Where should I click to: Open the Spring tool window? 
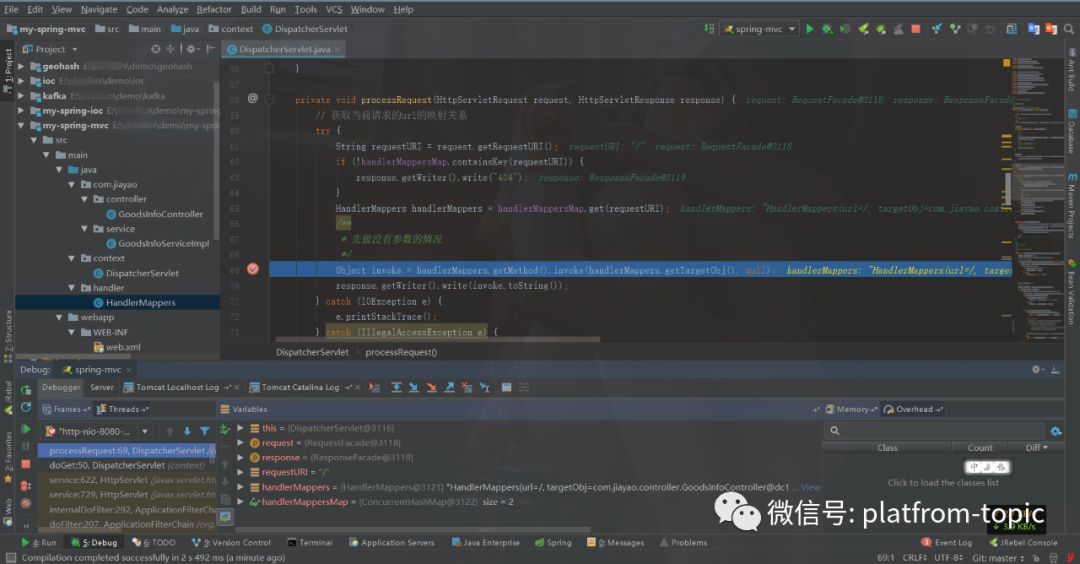[553, 543]
